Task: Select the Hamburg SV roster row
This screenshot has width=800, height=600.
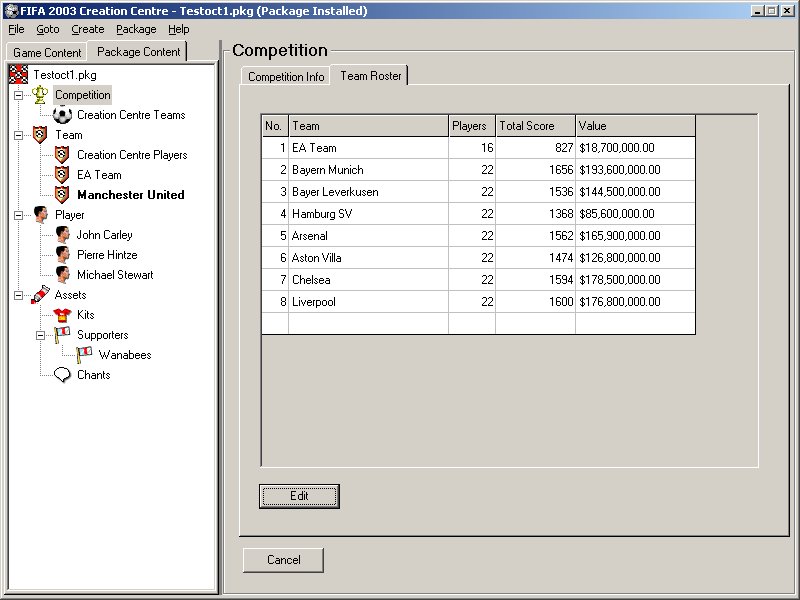Action: (479, 214)
